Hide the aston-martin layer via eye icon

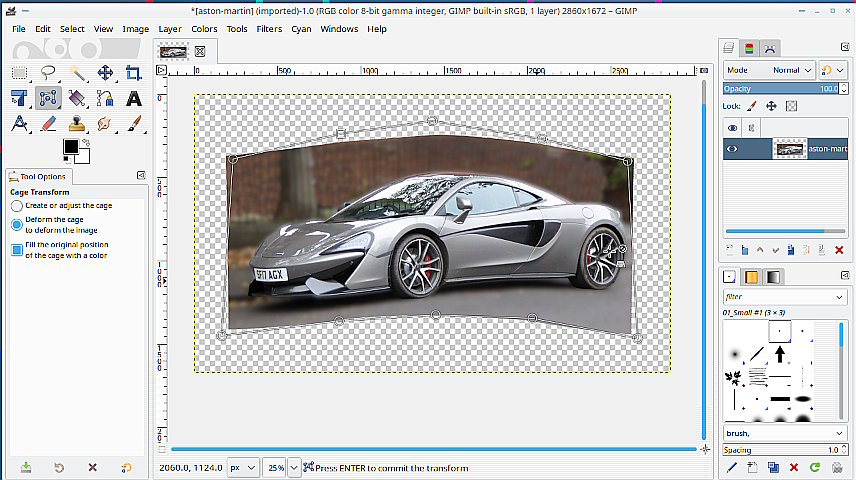tap(733, 149)
